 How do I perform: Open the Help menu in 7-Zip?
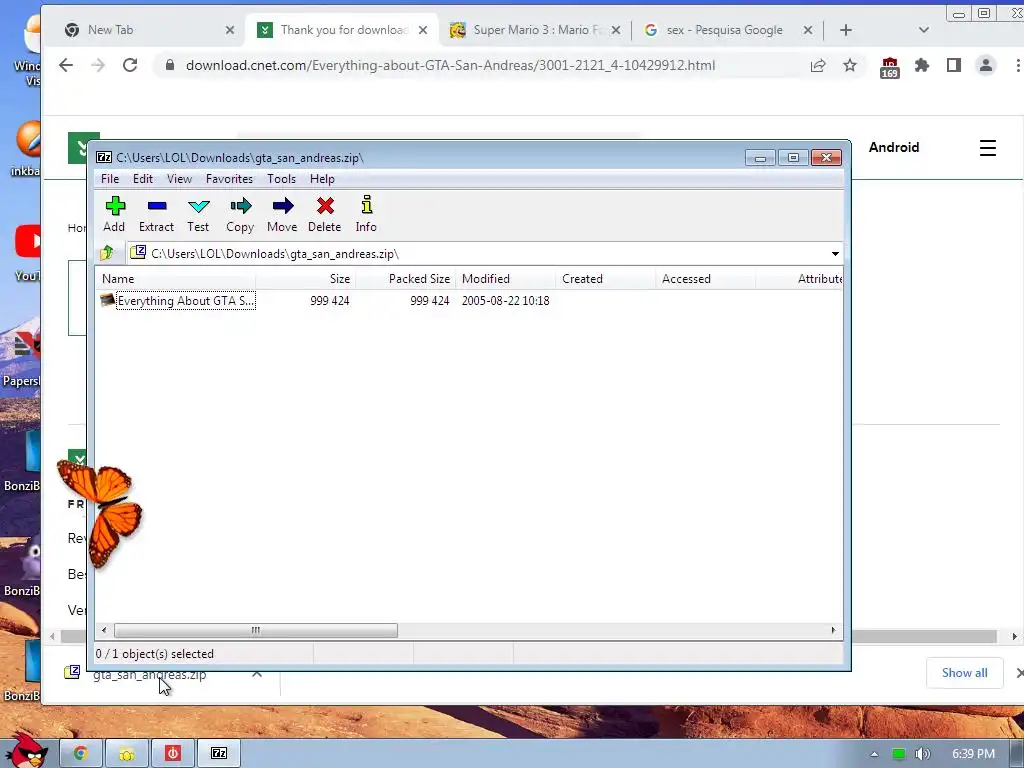322,179
